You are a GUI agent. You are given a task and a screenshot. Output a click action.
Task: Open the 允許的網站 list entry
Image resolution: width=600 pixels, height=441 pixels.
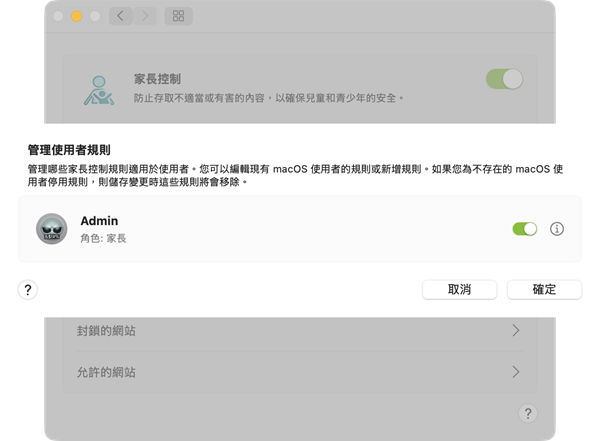[300, 372]
